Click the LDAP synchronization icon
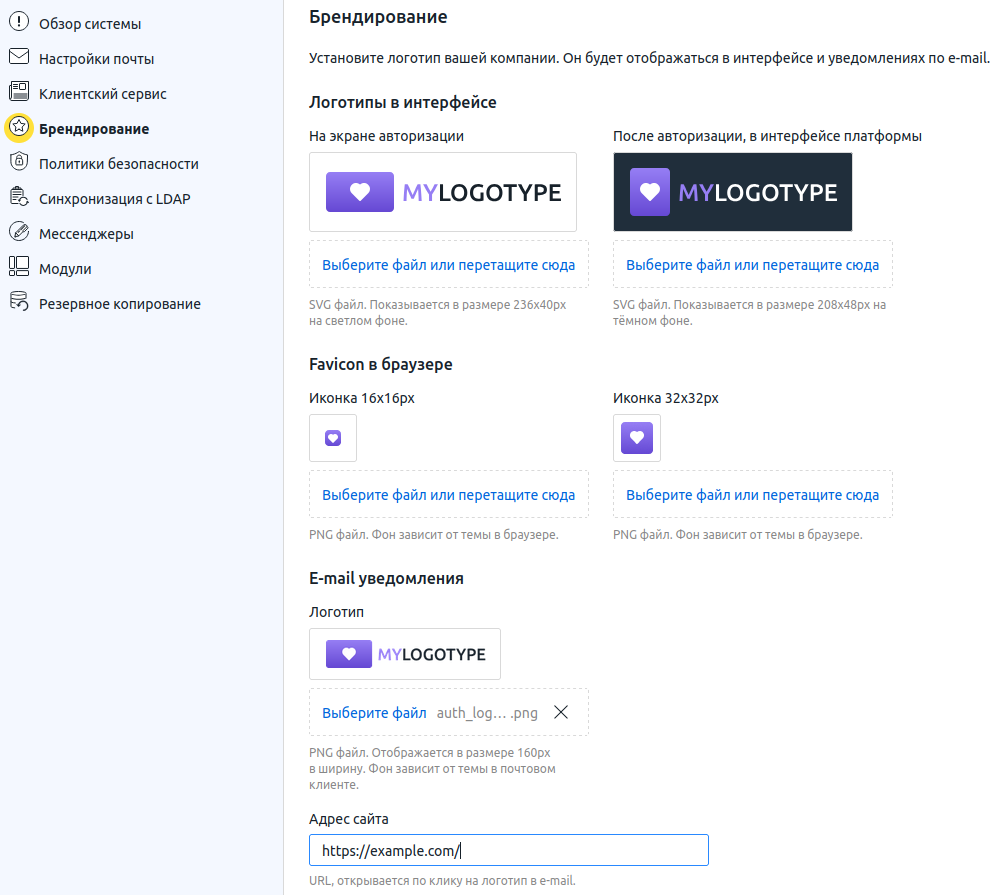Screen dimensions: 1004x895 coord(19,197)
